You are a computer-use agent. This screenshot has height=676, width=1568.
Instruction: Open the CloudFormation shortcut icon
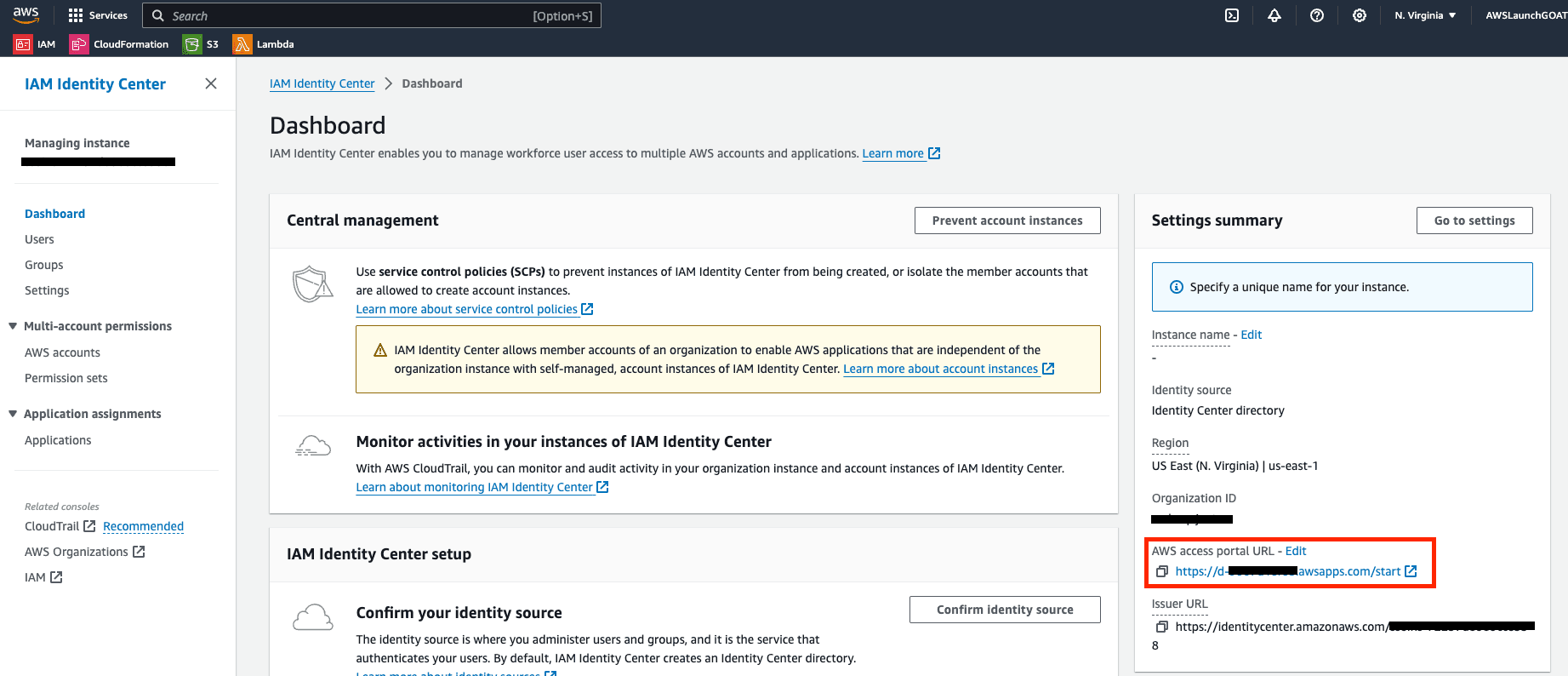(x=119, y=43)
